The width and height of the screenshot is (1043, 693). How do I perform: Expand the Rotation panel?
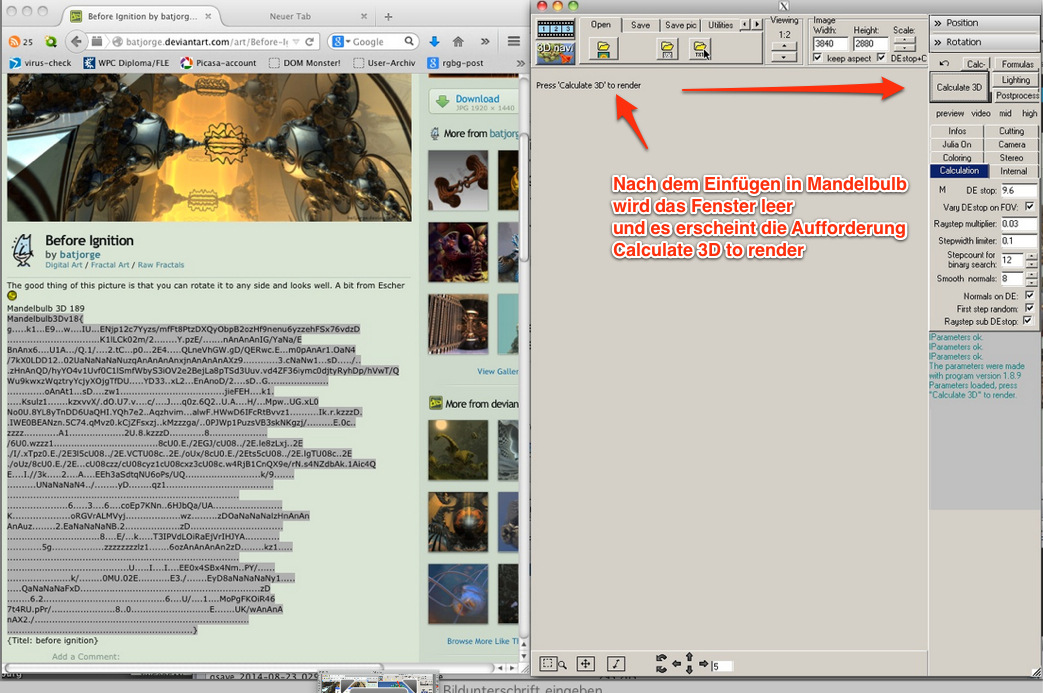[984, 42]
